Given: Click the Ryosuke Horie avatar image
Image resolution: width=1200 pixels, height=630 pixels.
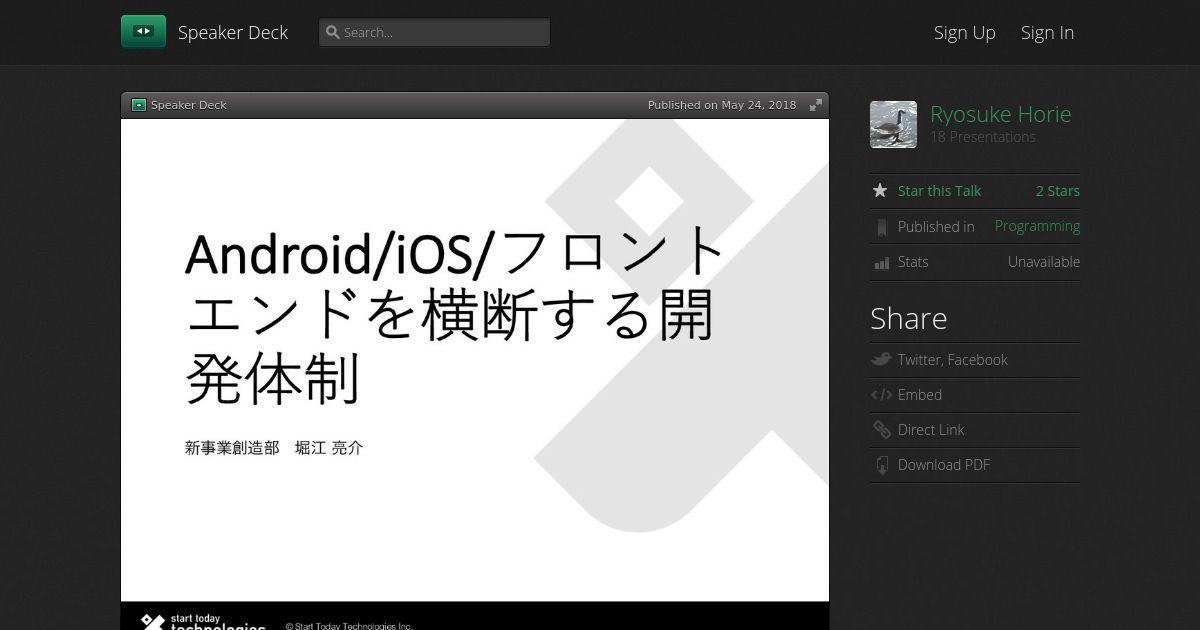Looking at the screenshot, I should click(x=893, y=124).
